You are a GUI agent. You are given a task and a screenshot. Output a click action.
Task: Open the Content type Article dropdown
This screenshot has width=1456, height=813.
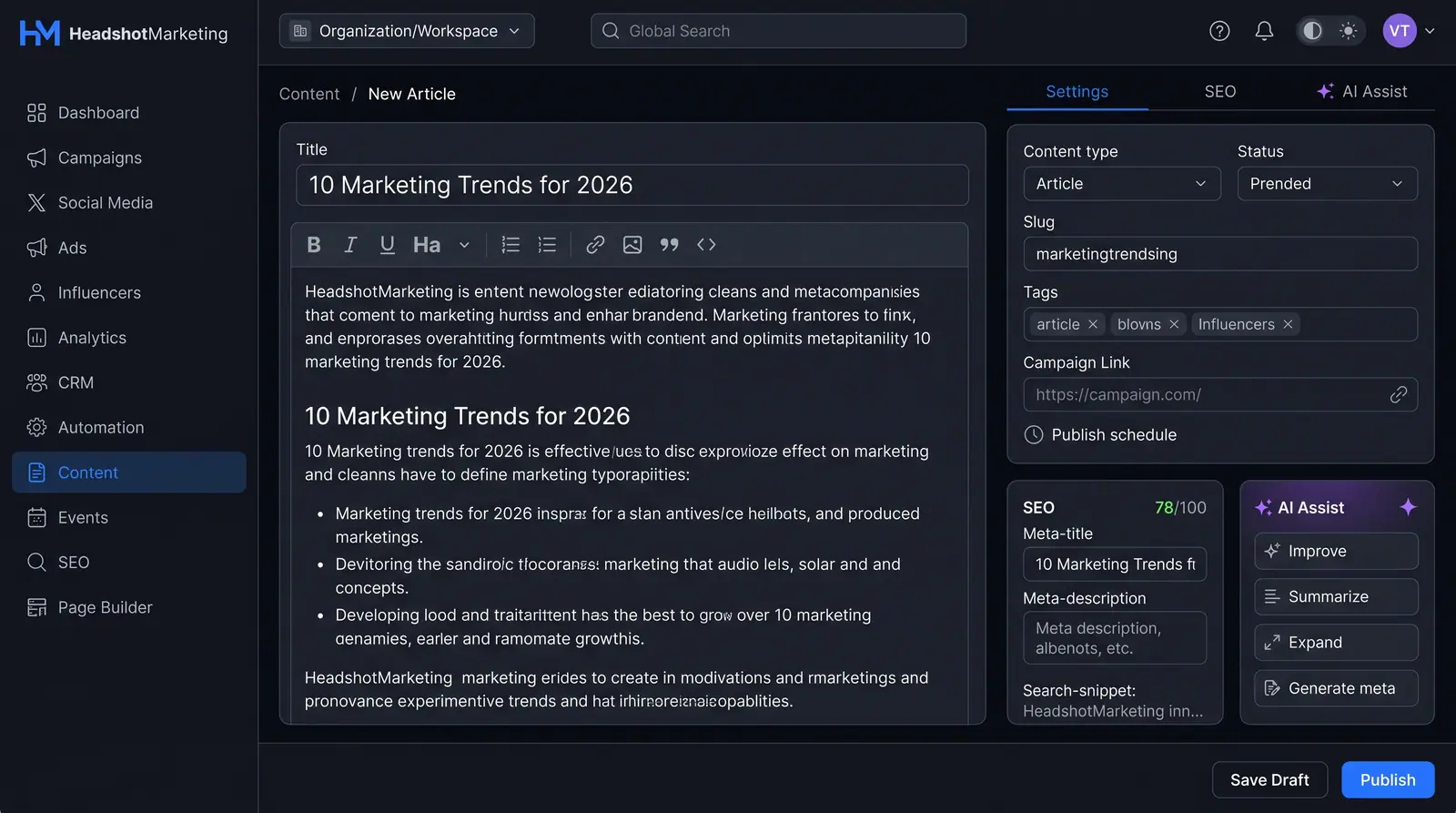pyautogui.click(x=1121, y=184)
